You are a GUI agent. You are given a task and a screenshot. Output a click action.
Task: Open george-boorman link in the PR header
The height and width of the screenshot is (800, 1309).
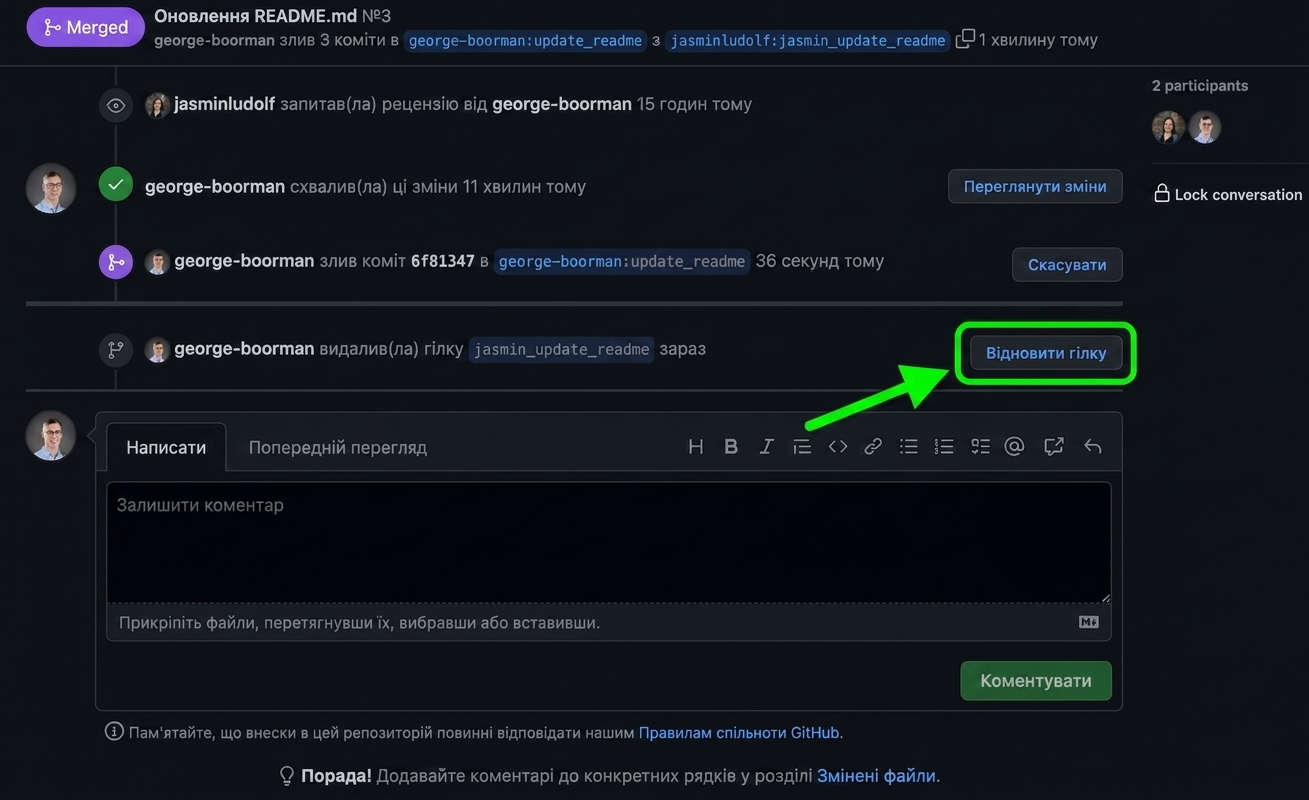(214, 40)
